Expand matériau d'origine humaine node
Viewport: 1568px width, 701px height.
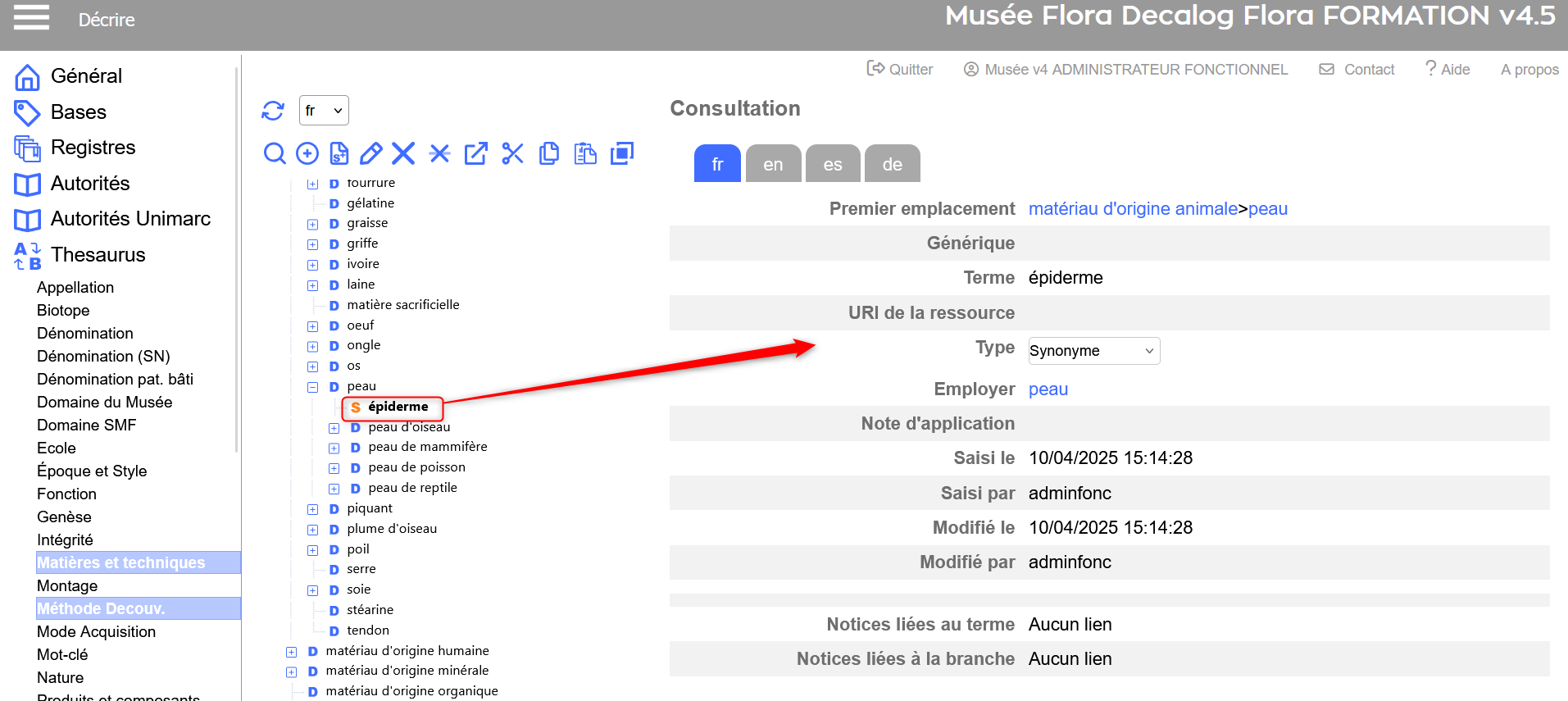point(291,652)
